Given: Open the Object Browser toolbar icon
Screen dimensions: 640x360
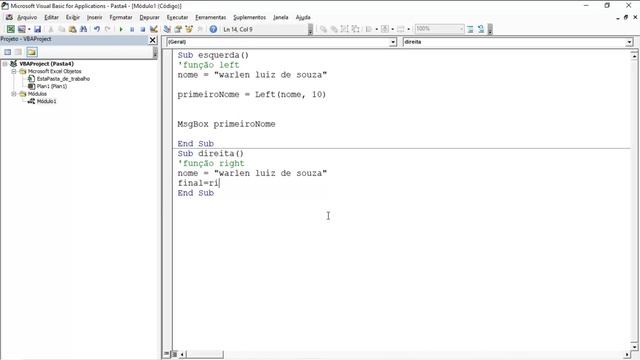Looking at the screenshot, I should [x=189, y=29].
